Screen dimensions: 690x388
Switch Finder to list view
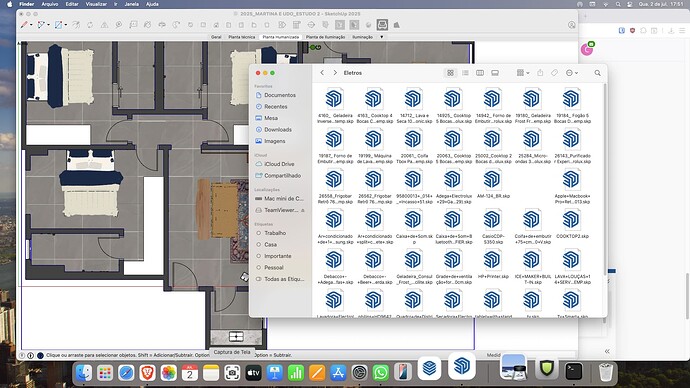click(465, 73)
